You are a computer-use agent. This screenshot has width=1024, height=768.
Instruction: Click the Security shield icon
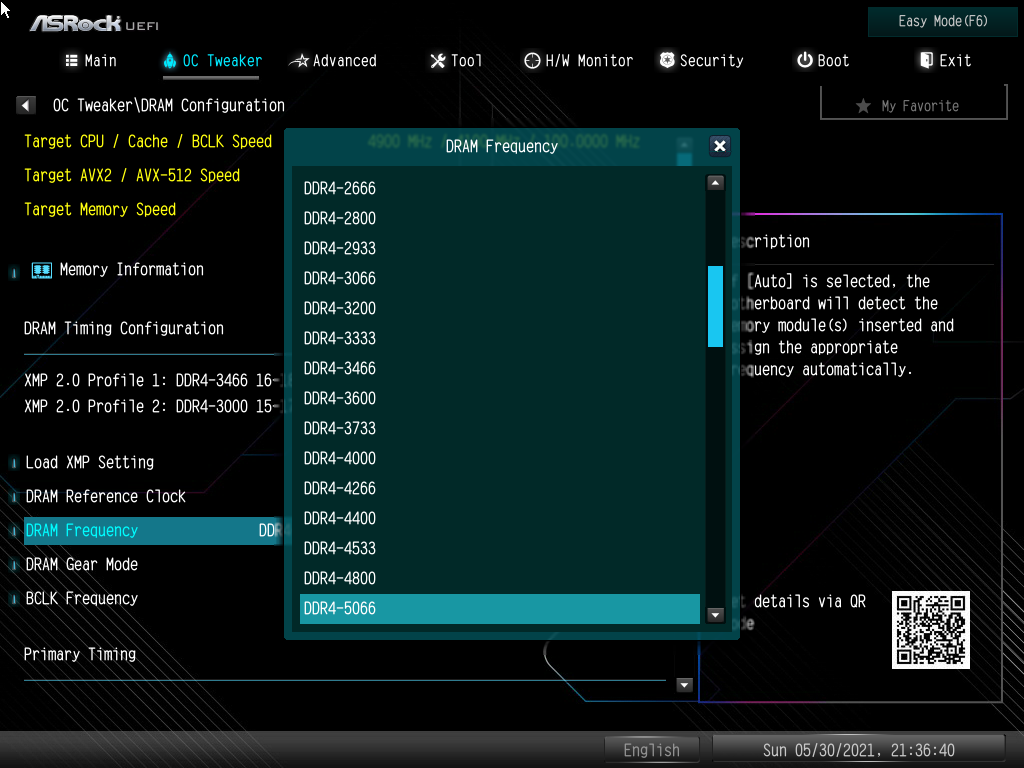coord(667,61)
